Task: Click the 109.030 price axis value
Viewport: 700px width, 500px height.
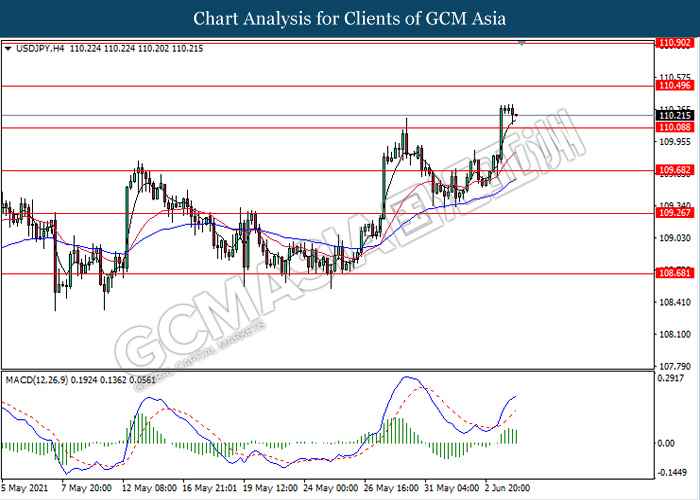Action: pyautogui.click(x=675, y=238)
